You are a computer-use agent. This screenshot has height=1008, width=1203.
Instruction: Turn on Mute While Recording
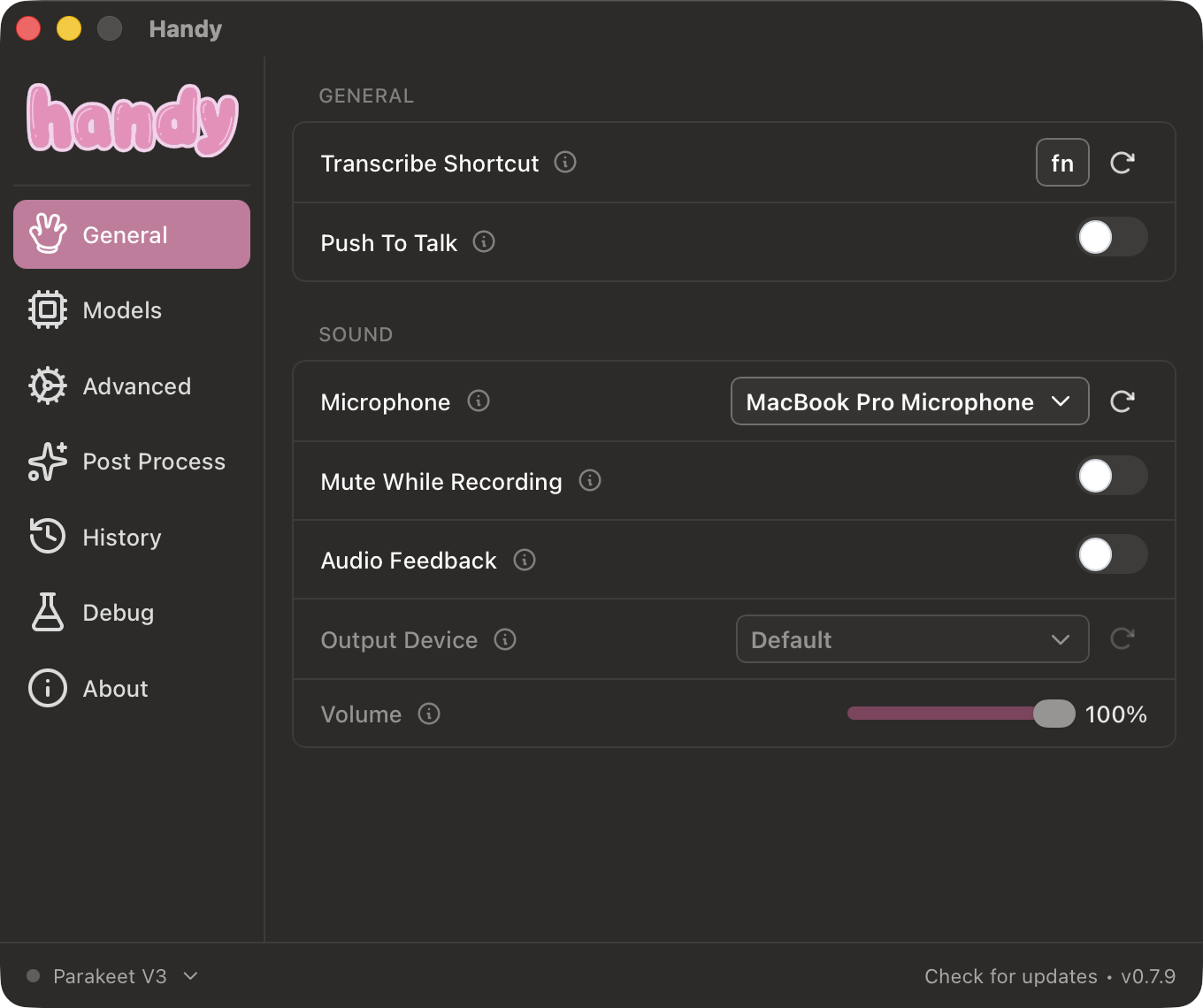(1112, 476)
